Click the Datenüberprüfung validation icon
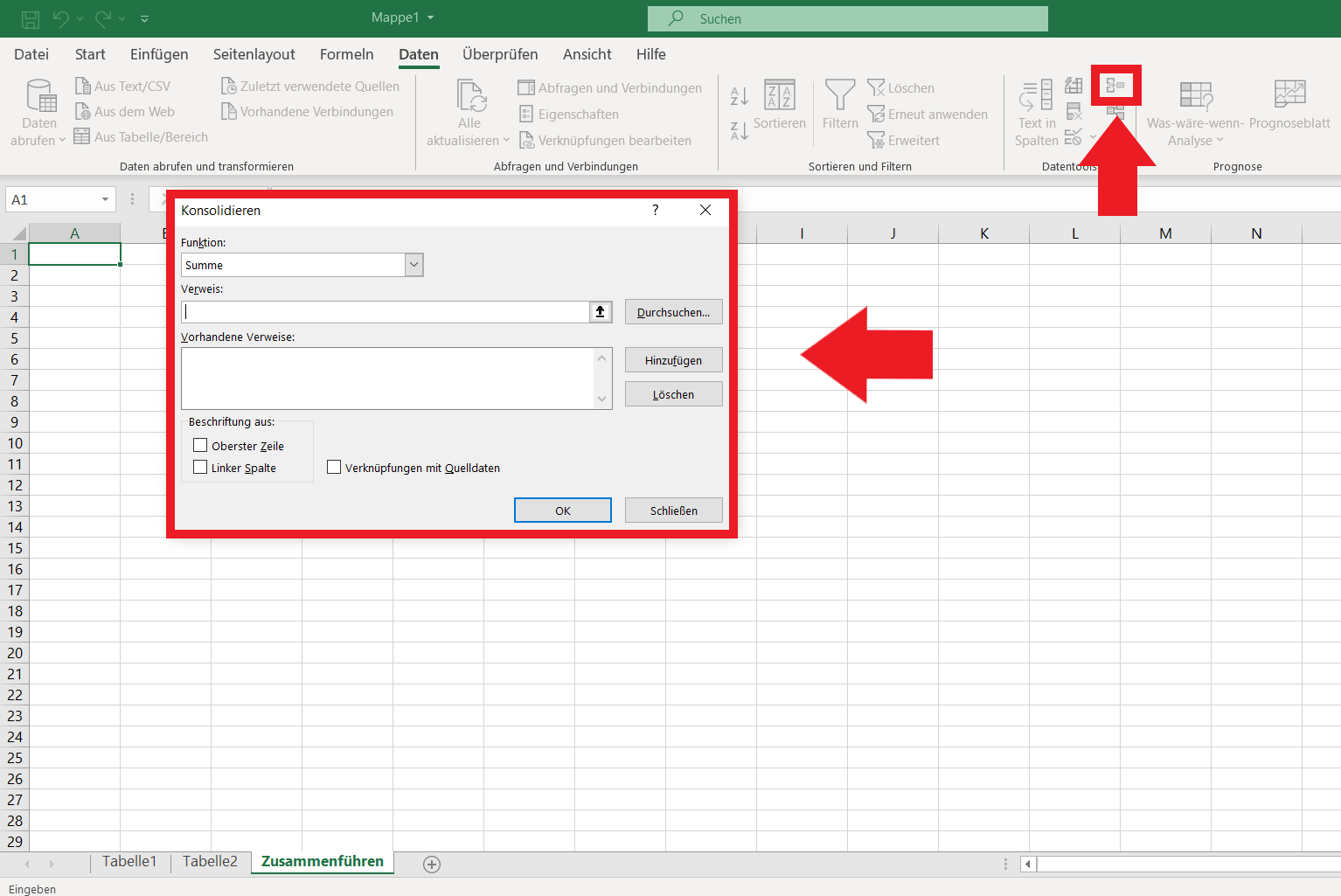Image resolution: width=1341 pixels, height=896 pixels. tap(1073, 136)
